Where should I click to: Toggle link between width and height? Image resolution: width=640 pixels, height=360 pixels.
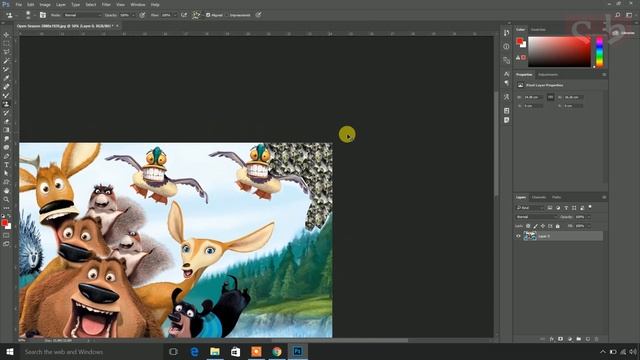click(550, 97)
